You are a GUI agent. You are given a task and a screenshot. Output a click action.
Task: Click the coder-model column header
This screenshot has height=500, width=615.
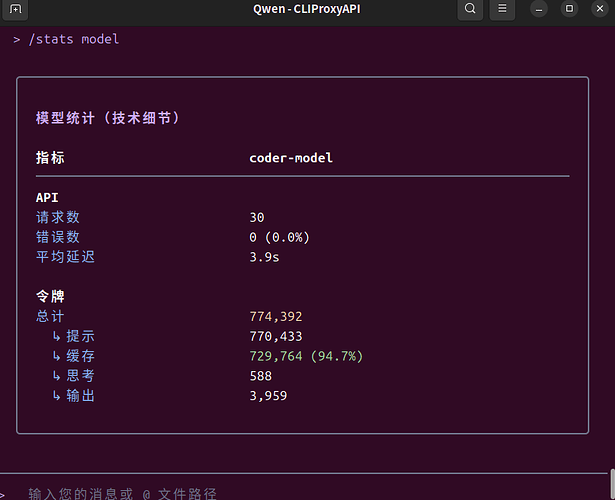(291, 158)
